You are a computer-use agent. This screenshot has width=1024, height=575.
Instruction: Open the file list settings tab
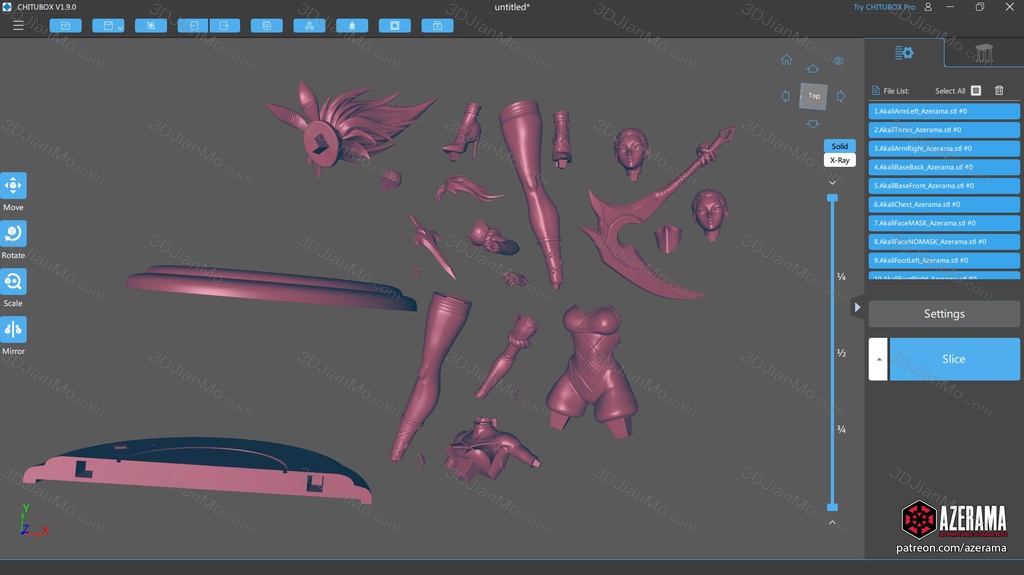[x=904, y=53]
